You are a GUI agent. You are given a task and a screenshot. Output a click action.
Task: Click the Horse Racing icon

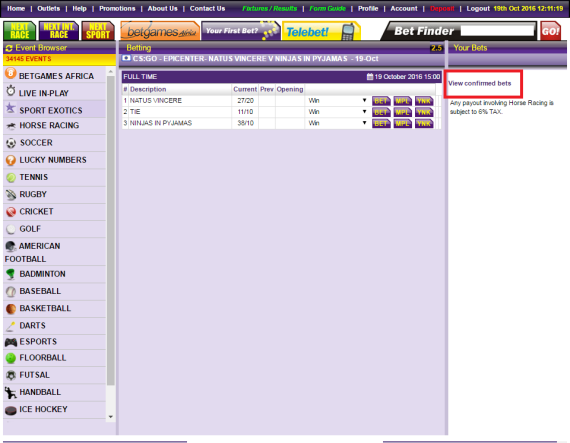pyautogui.click(x=11, y=126)
